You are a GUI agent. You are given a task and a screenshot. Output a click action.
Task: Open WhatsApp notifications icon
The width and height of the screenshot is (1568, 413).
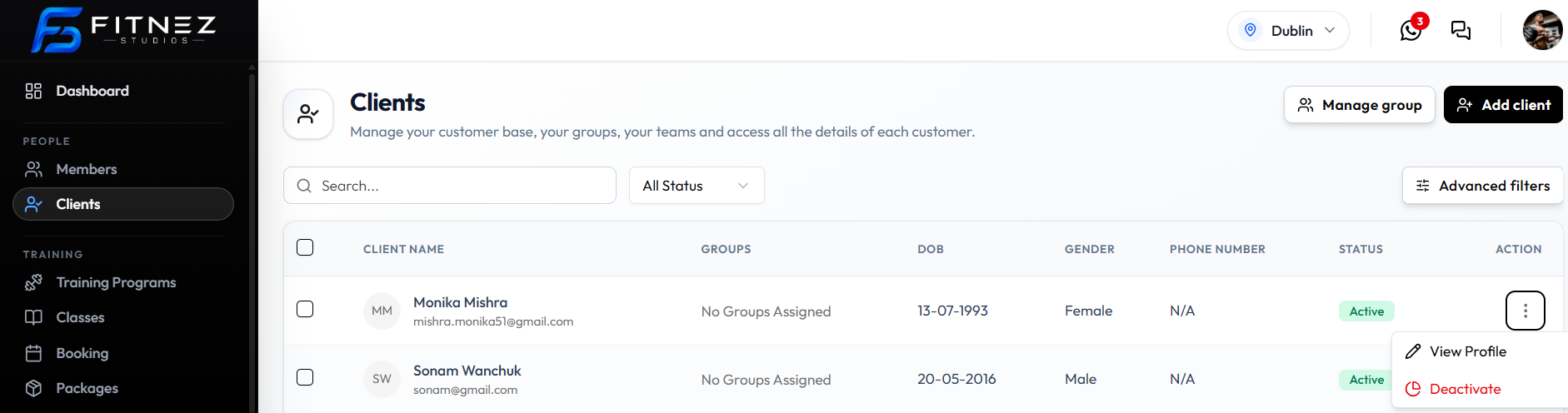1411,31
